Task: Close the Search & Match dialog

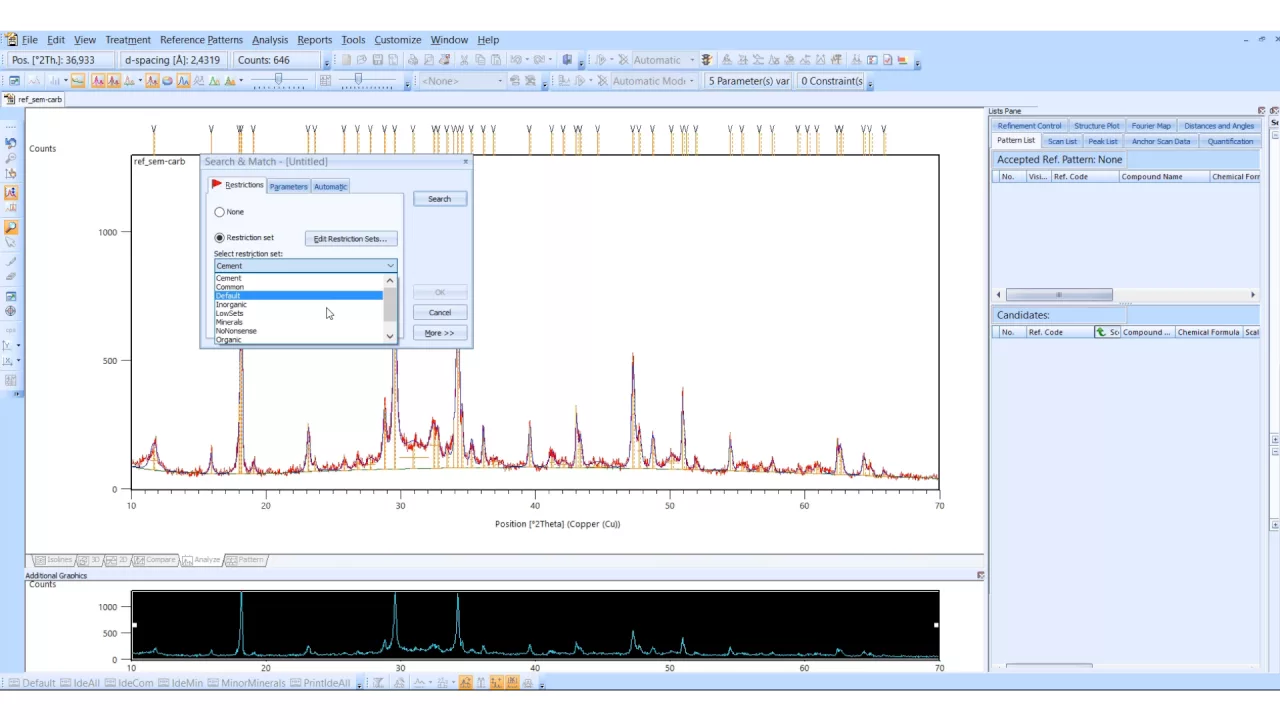Action: 465,161
